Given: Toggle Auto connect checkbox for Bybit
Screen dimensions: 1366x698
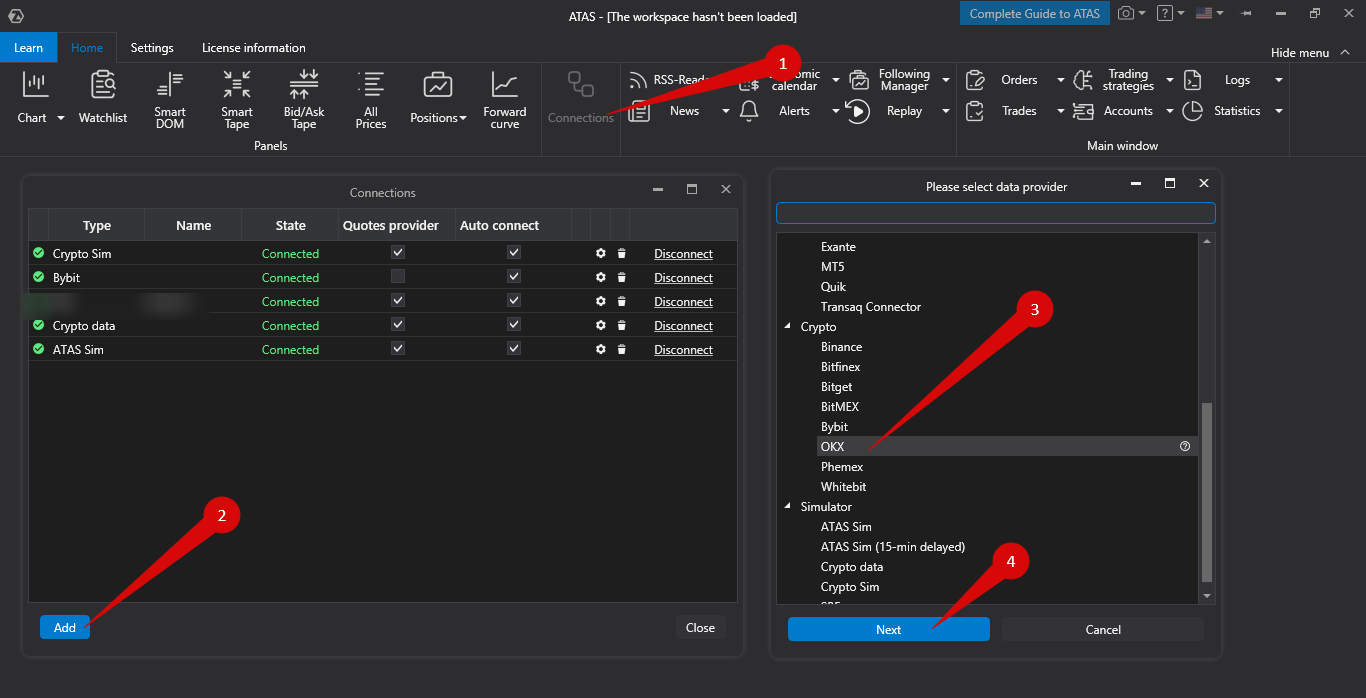Looking at the screenshot, I should [514, 276].
